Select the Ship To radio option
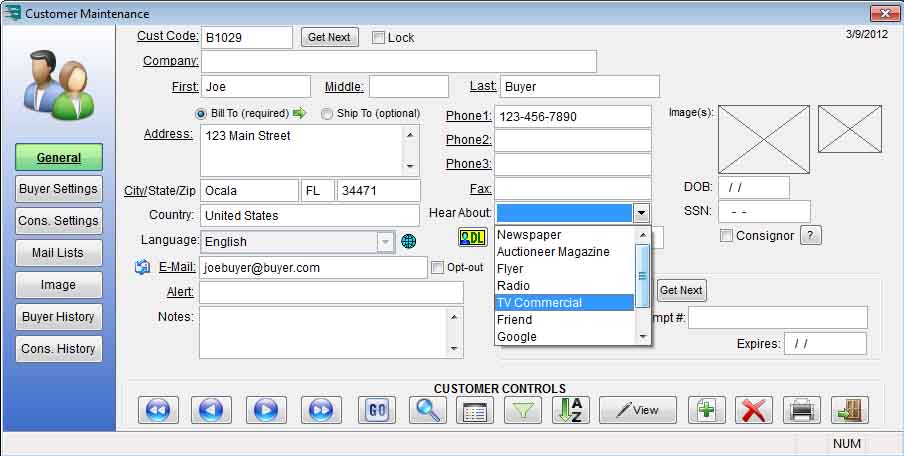 pos(327,114)
